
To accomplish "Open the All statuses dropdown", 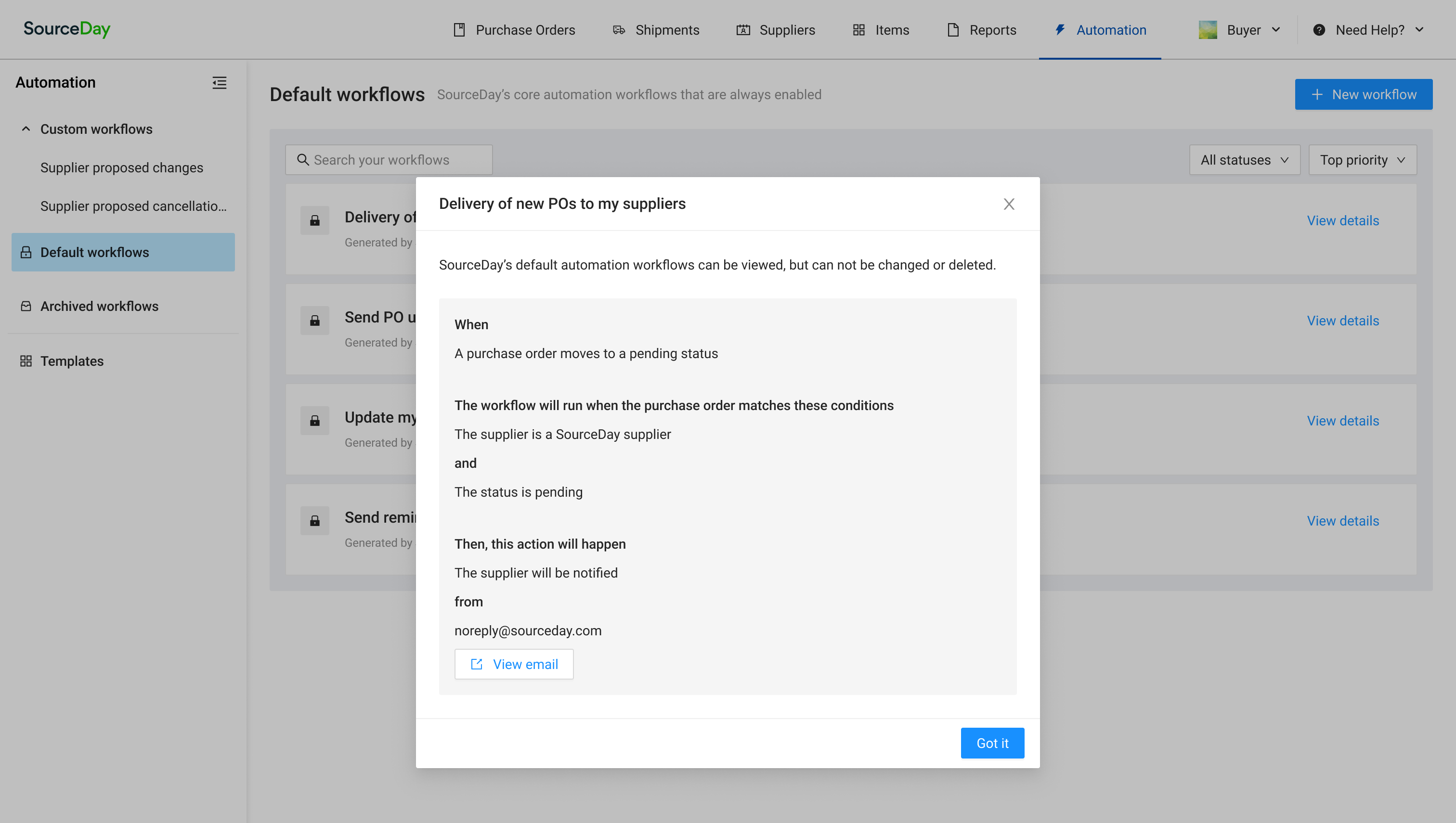I will [x=1244, y=160].
